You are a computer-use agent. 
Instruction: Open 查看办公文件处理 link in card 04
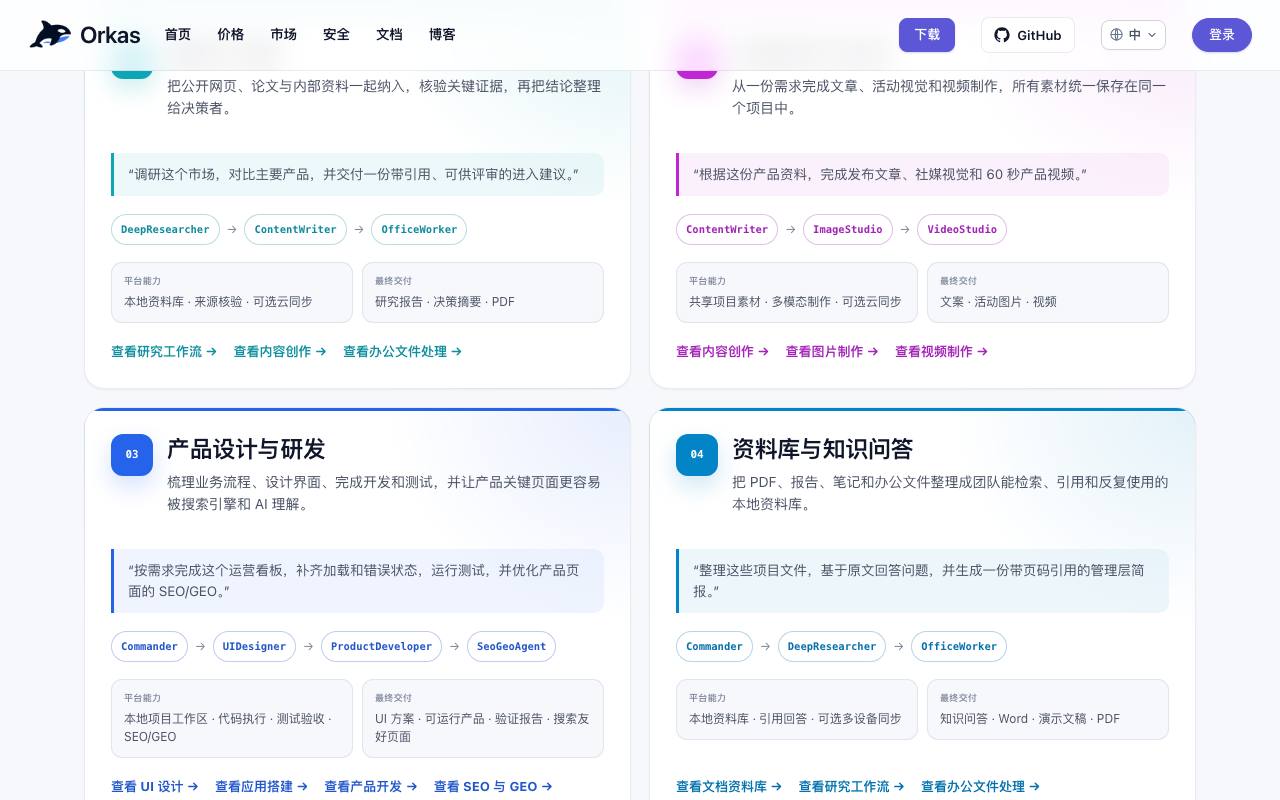[x=981, y=787]
